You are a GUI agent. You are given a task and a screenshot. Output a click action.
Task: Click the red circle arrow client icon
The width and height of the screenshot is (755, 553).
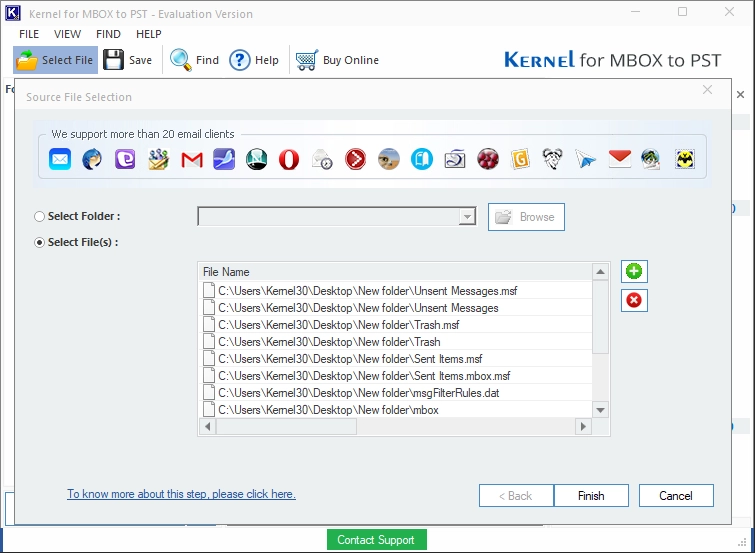(355, 159)
